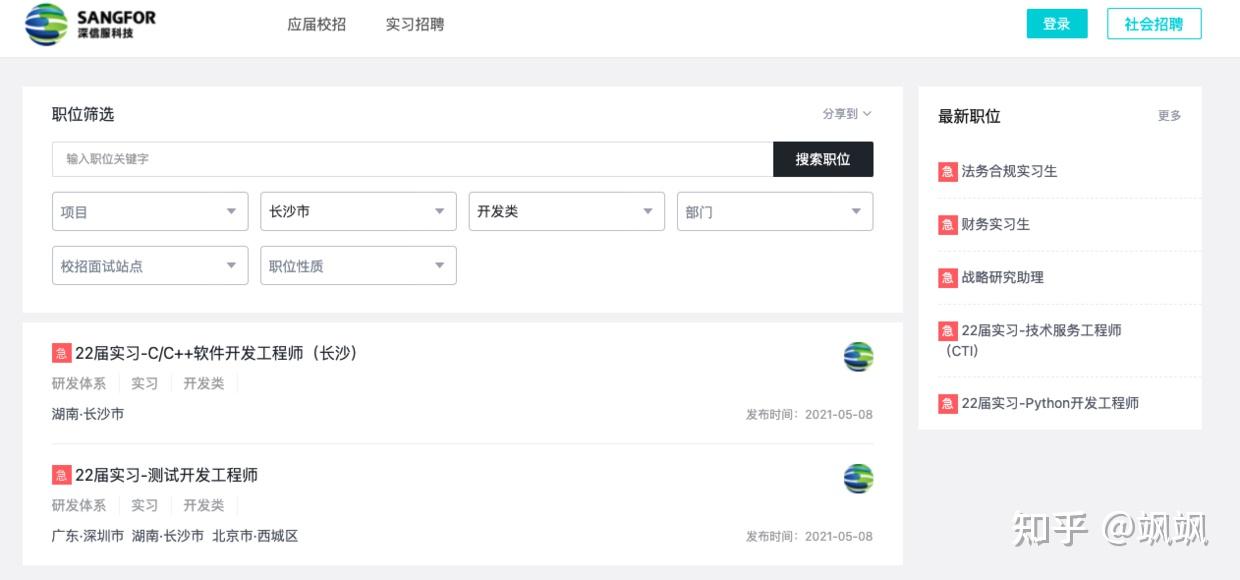Expand the 长沙市 city dropdown
This screenshot has height=580, width=1240.
tap(358, 212)
